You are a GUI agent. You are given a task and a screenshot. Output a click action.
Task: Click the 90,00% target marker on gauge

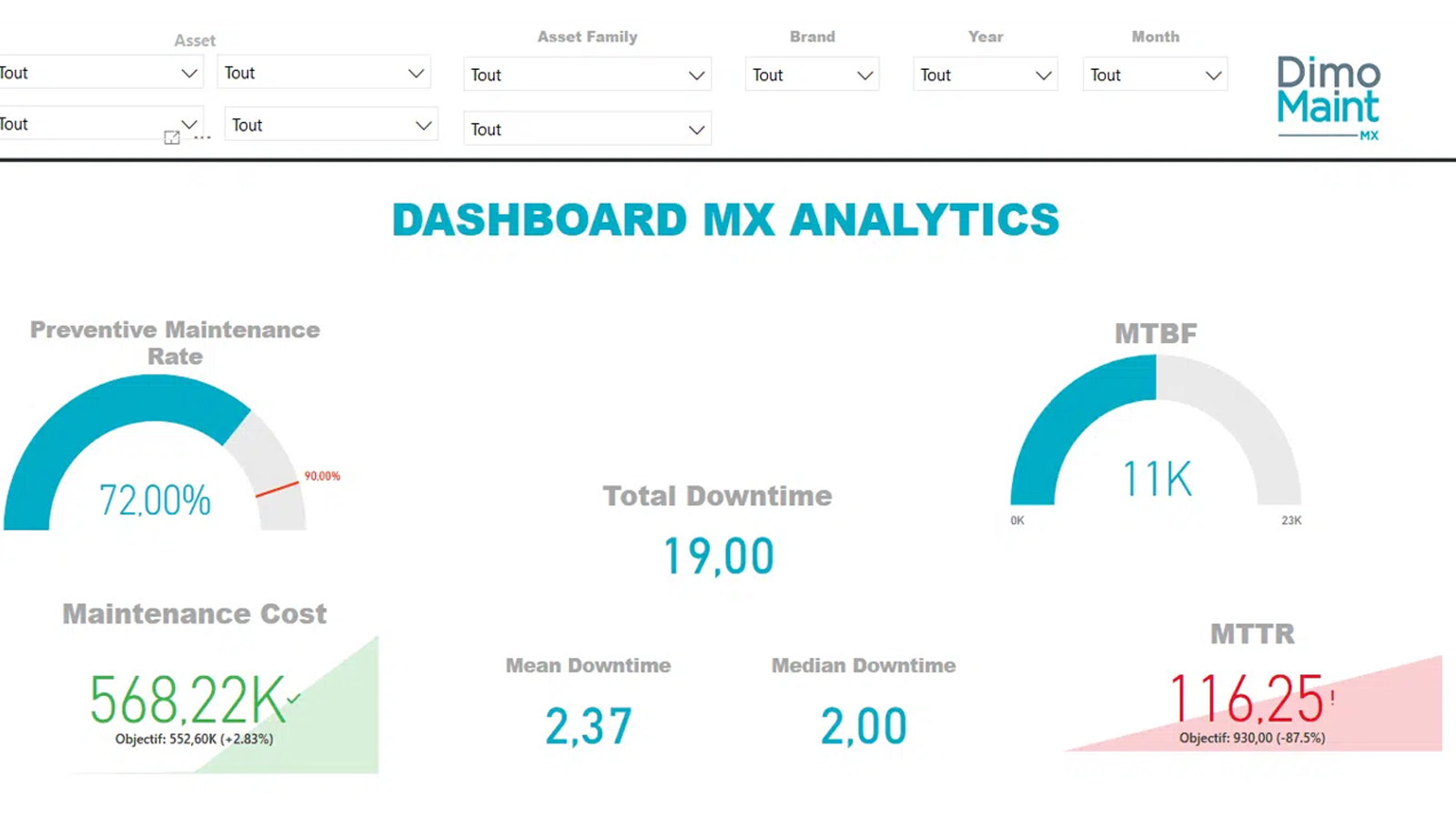click(x=321, y=475)
